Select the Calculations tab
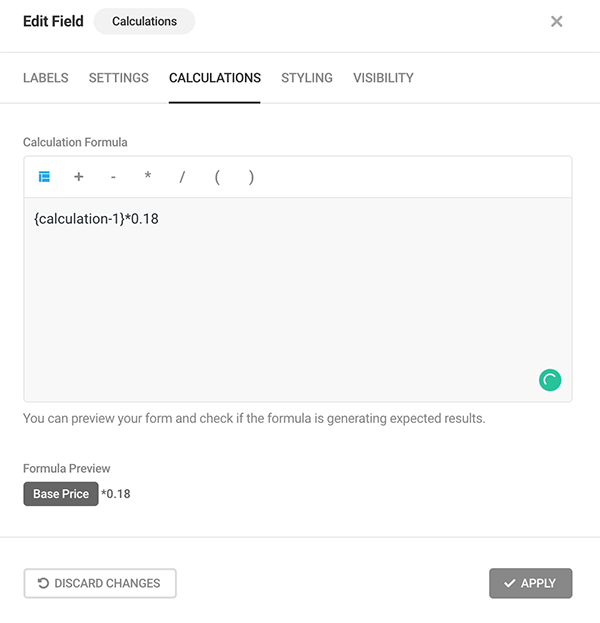The width and height of the screenshot is (600, 623). pyautogui.click(x=215, y=78)
